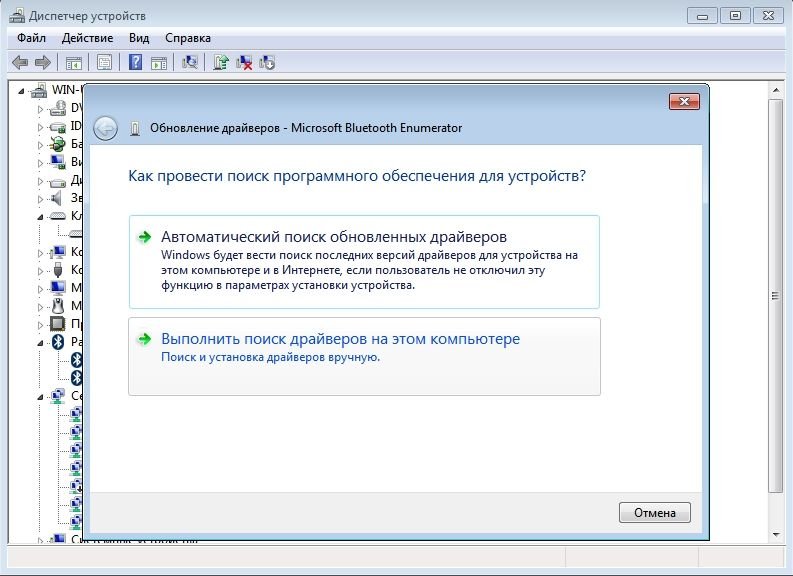Click the disable device icon with down arrow

267,63
